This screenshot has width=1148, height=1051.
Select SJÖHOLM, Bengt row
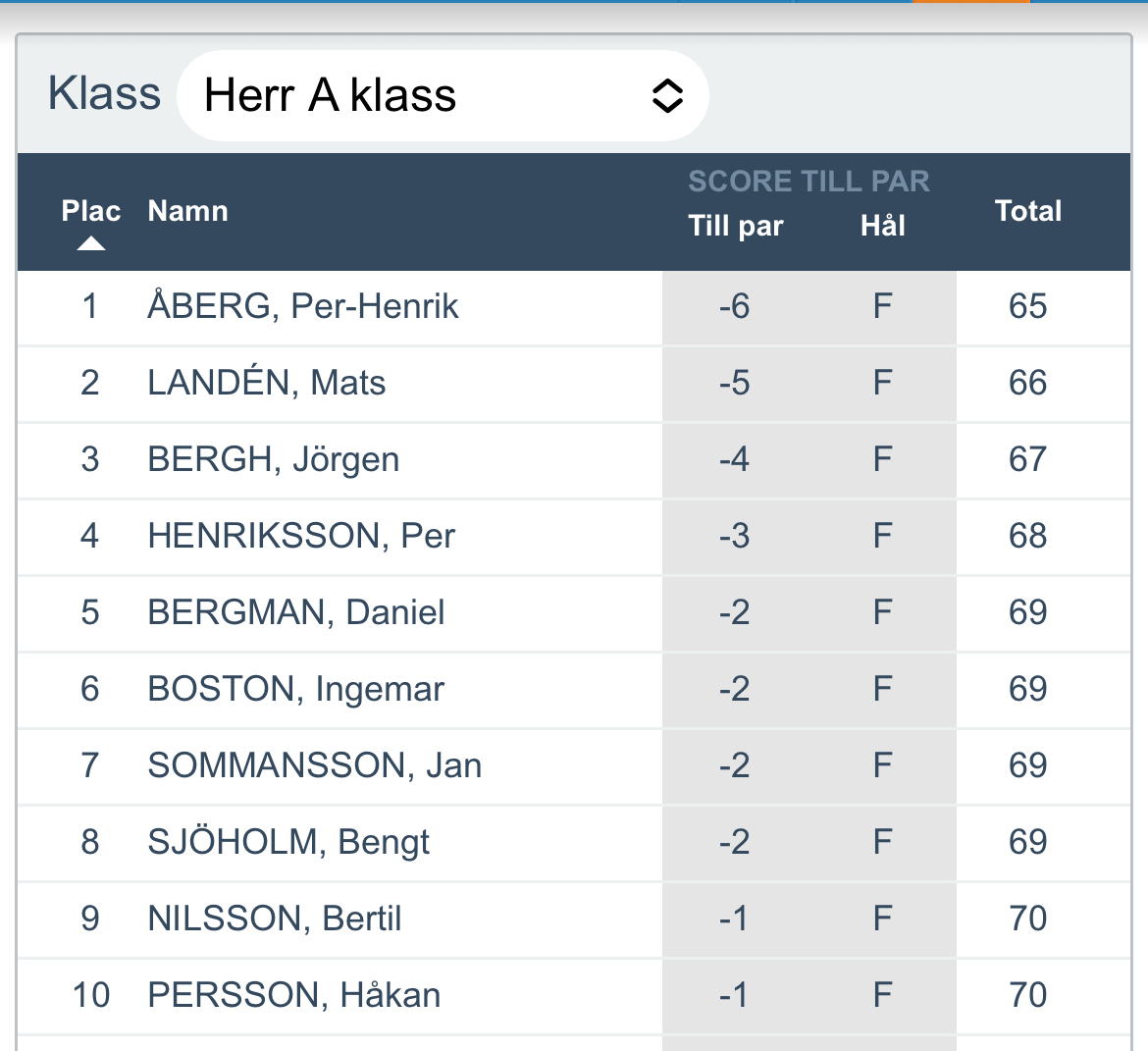288,842
